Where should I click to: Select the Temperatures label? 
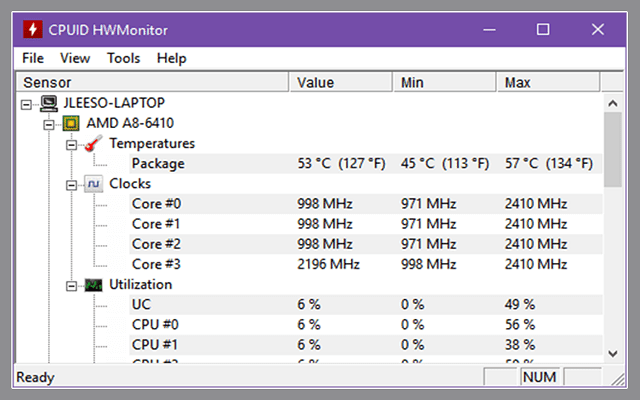pyautogui.click(x=152, y=143)
